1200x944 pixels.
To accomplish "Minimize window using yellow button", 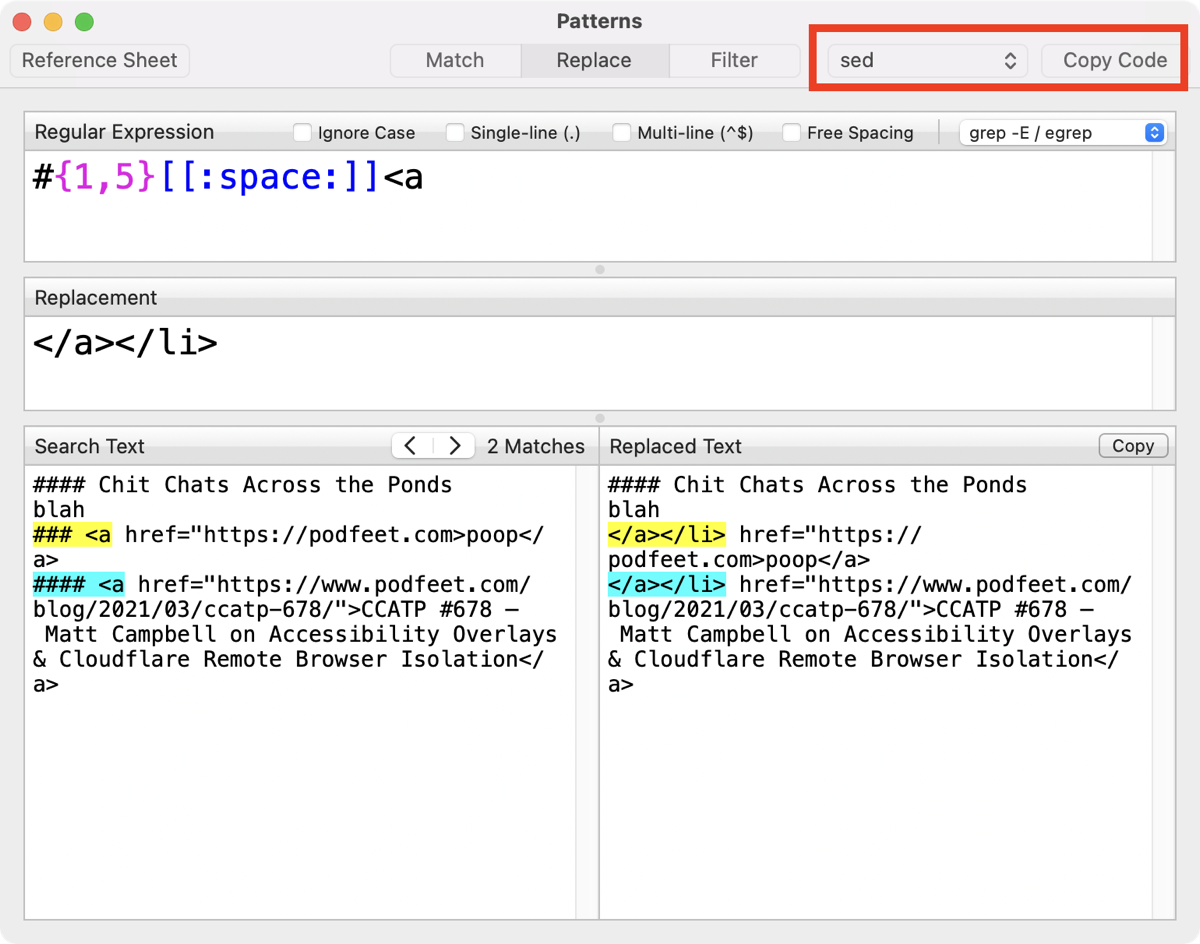I will [x=53, y=22].
